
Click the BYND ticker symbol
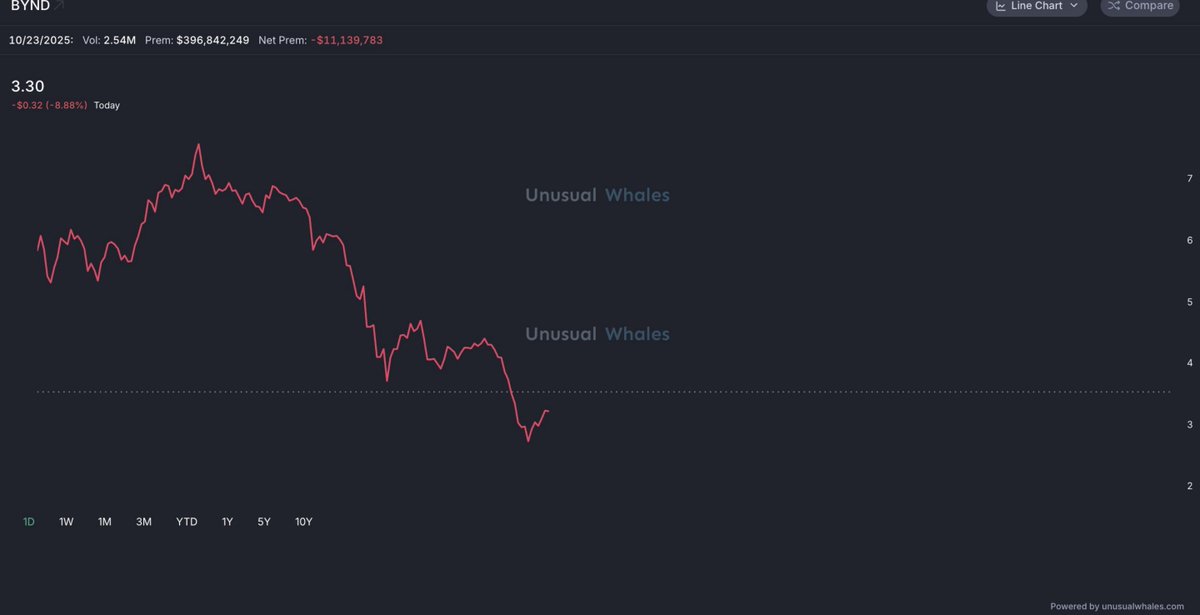point(30,5)
